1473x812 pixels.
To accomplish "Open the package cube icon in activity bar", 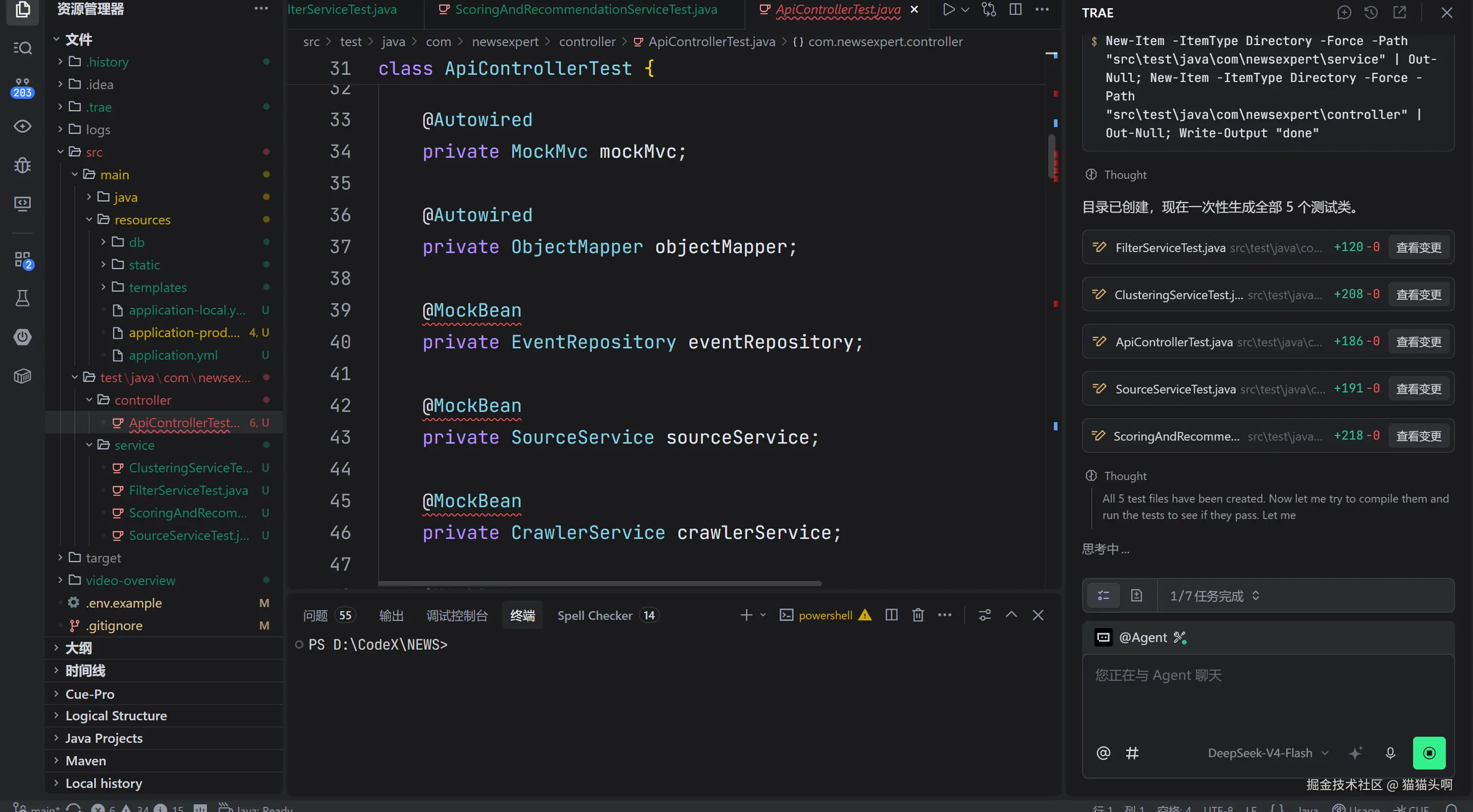I will [23, 376].
